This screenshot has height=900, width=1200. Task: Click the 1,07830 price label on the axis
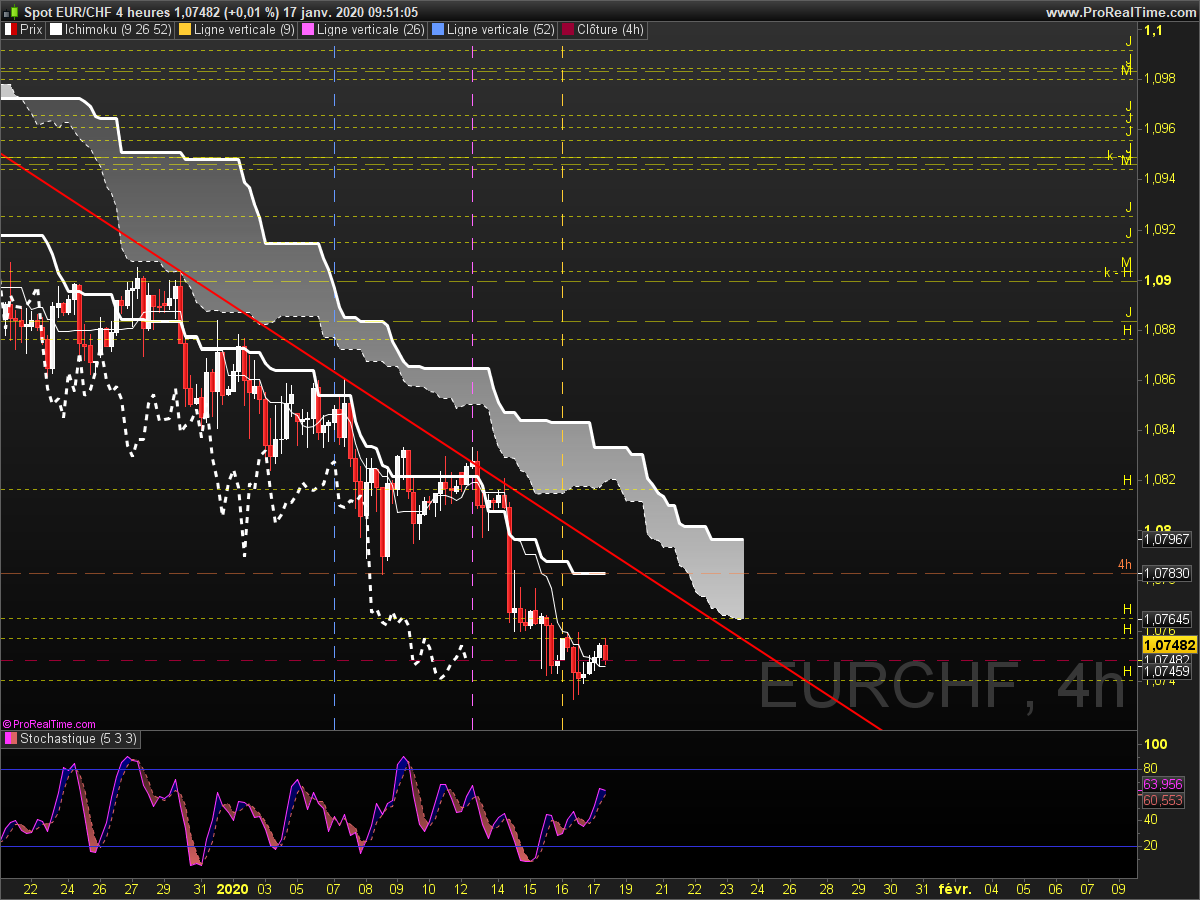(1166, 573)
